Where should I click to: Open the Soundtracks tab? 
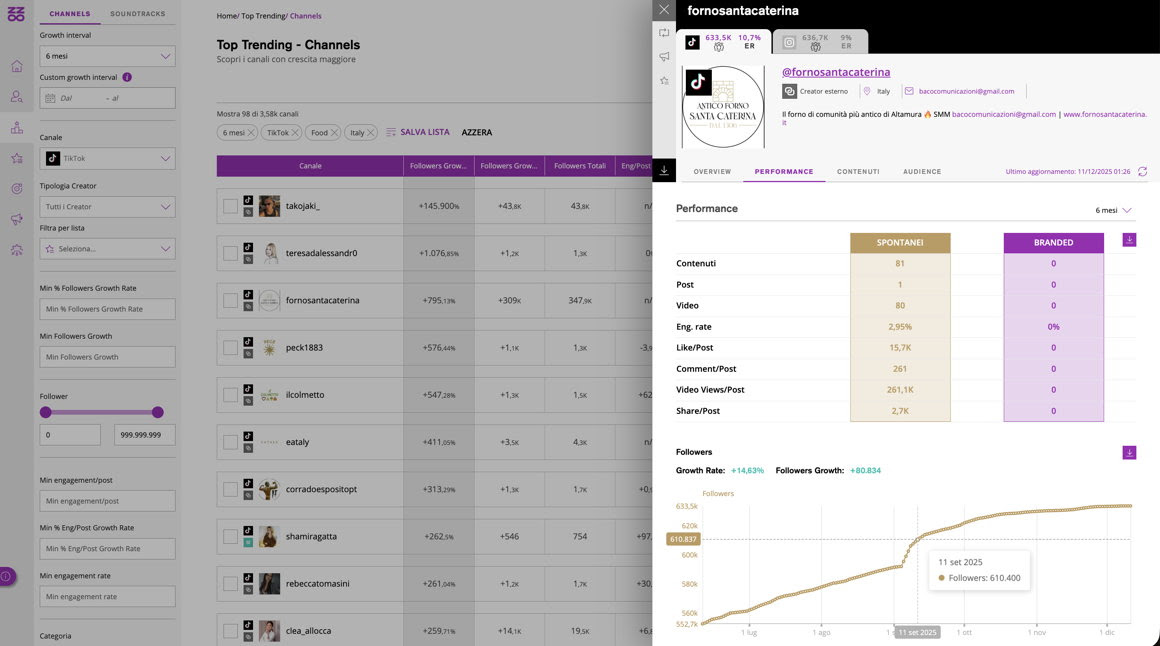138,14
